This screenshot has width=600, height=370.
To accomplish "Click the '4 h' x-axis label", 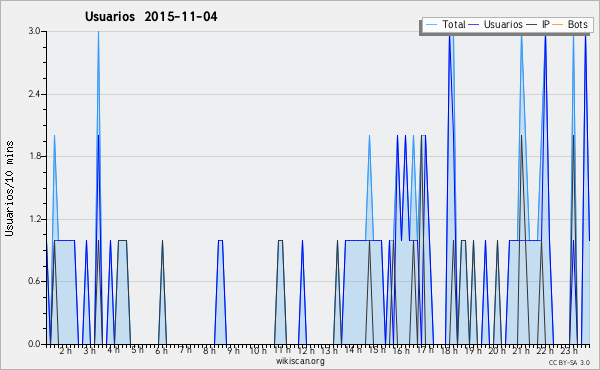I will pos(113,350).
